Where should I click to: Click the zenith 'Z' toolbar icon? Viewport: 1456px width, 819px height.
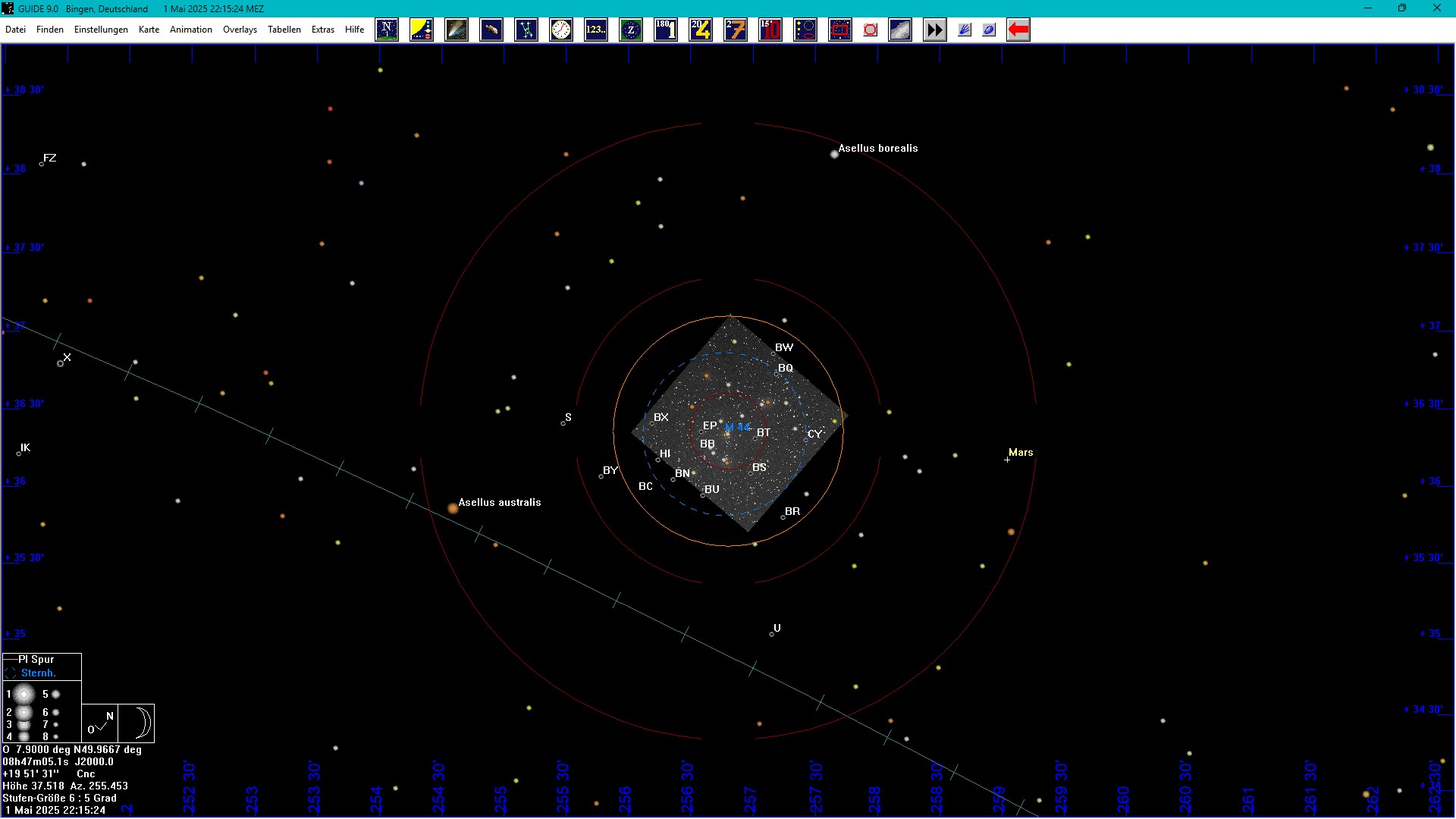click(x=631, y=30)
